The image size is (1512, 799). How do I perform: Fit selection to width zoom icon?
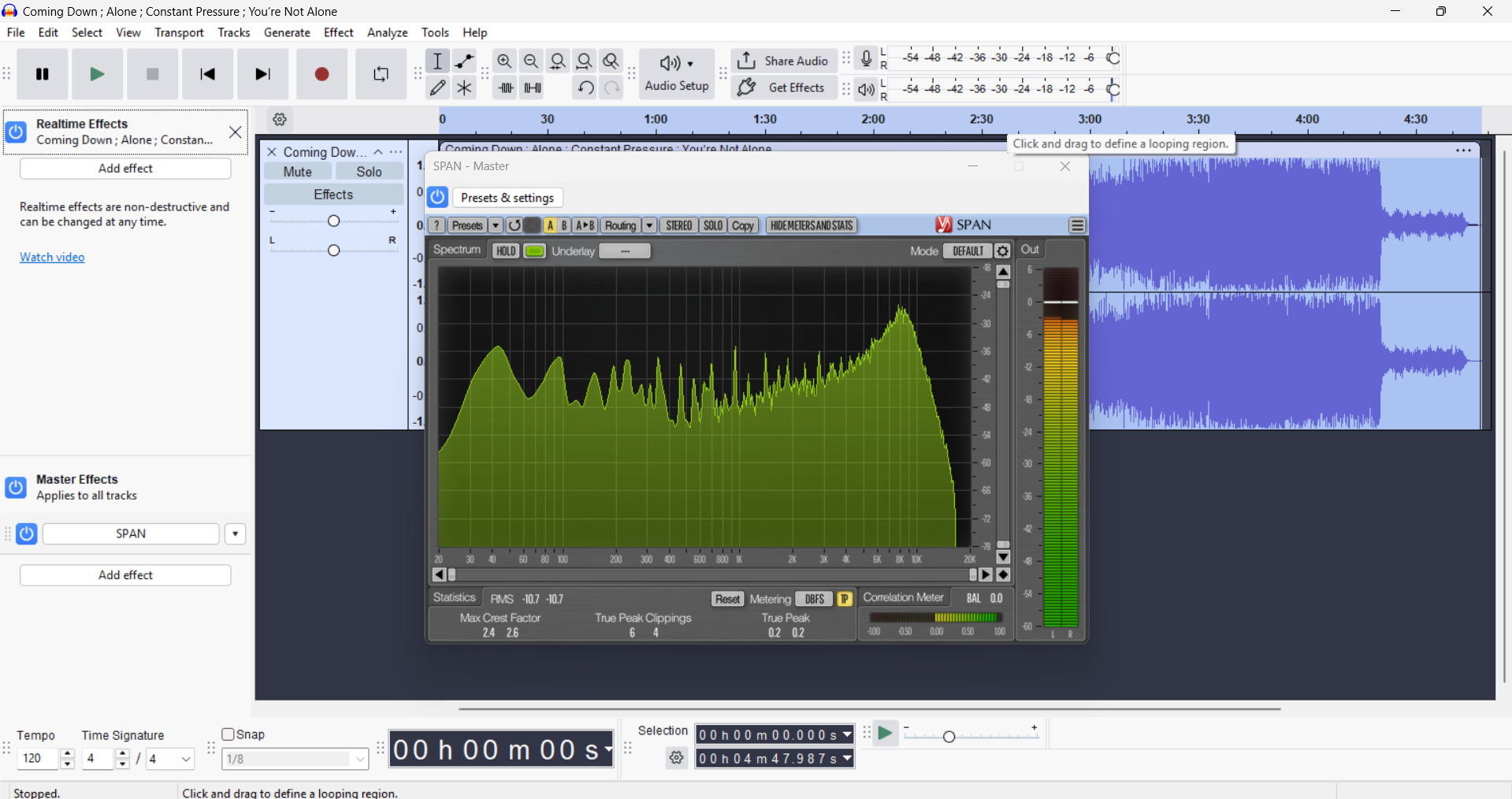(559, 61)
